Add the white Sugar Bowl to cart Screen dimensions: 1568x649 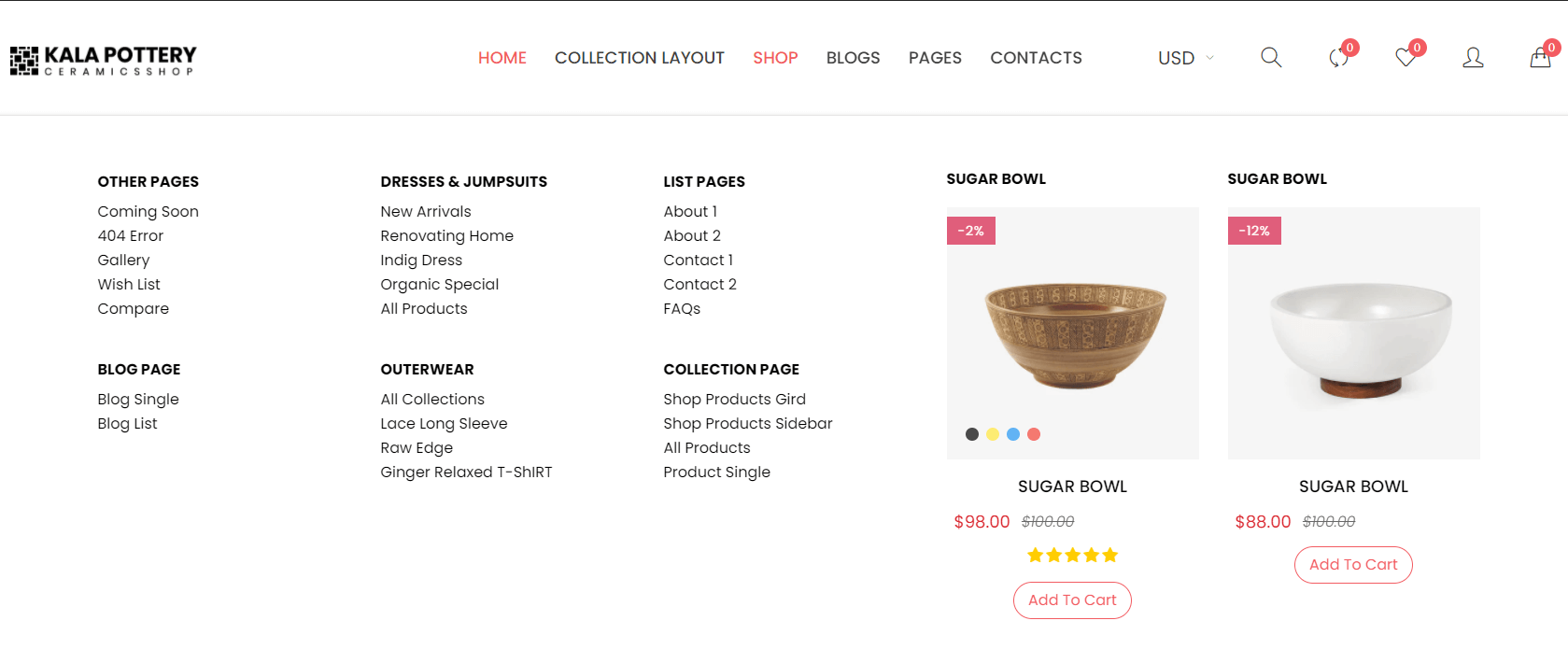(x=1353, y=565)
